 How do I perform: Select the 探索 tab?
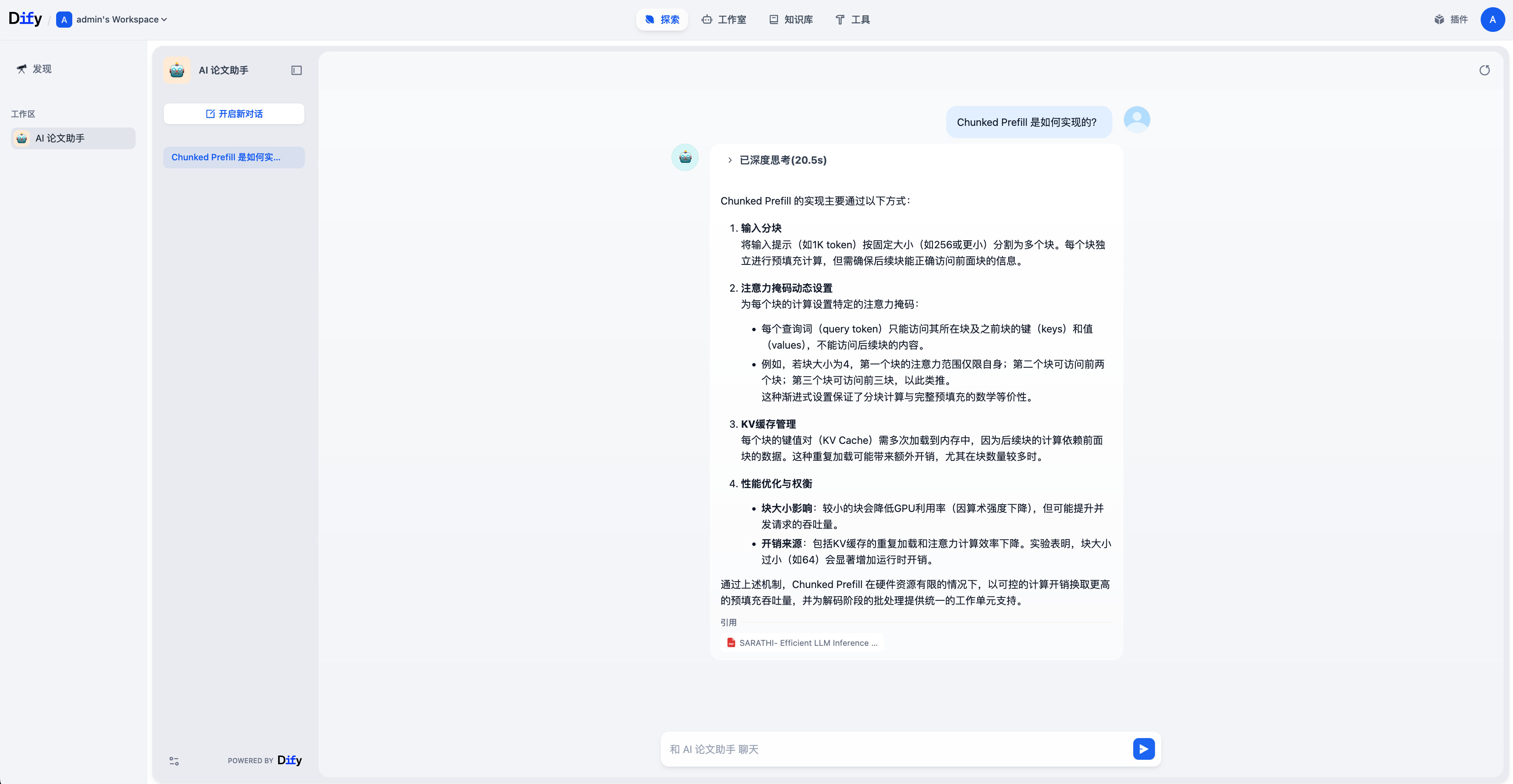tap(662, 20)
